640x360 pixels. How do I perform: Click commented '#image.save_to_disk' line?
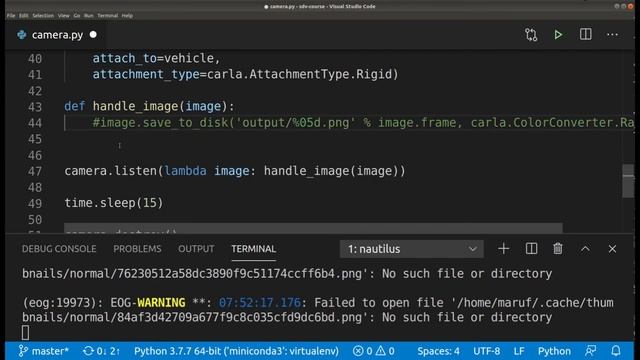[x=363, y=122]
